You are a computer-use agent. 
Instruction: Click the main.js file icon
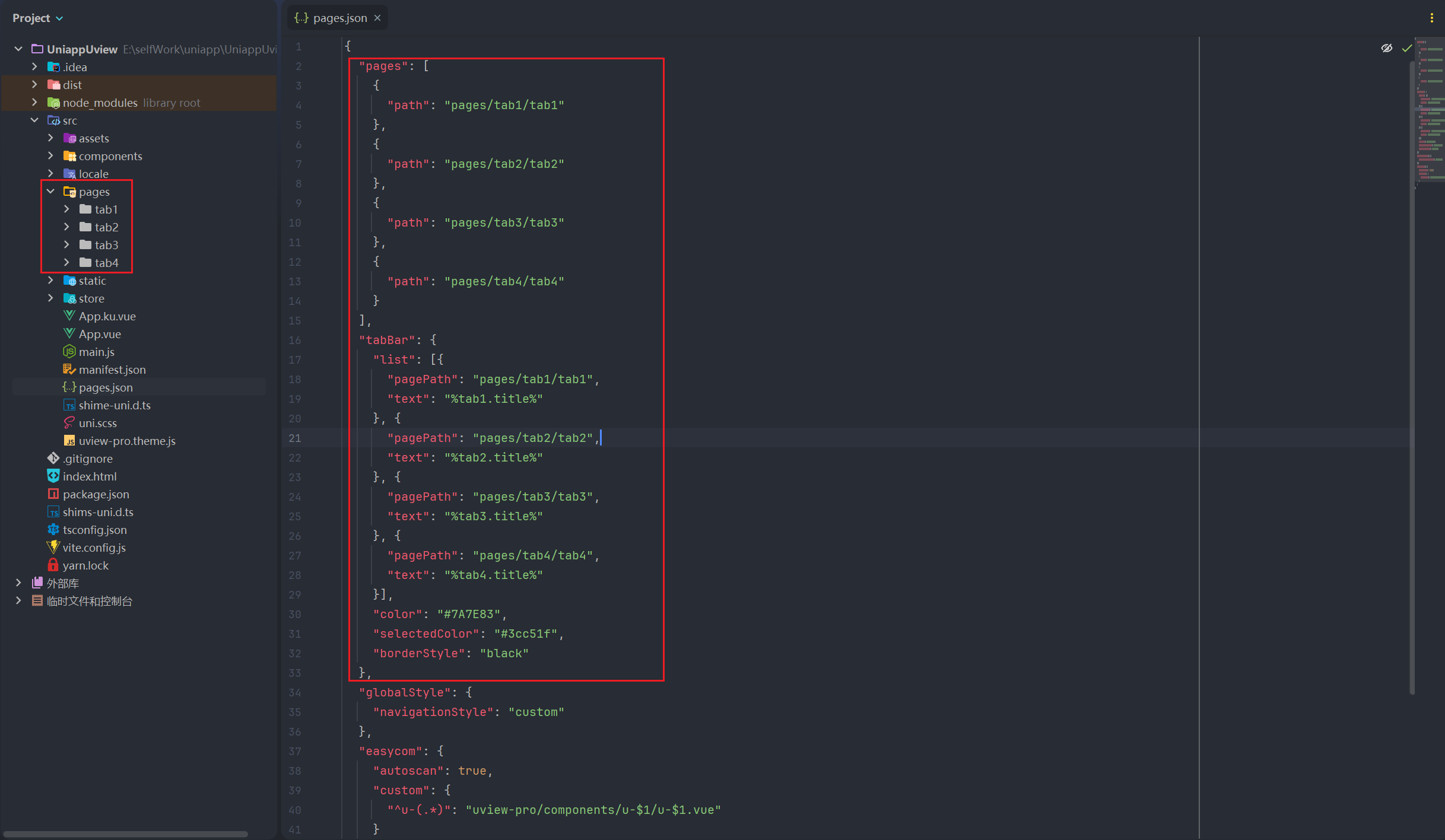click(69, 351)
